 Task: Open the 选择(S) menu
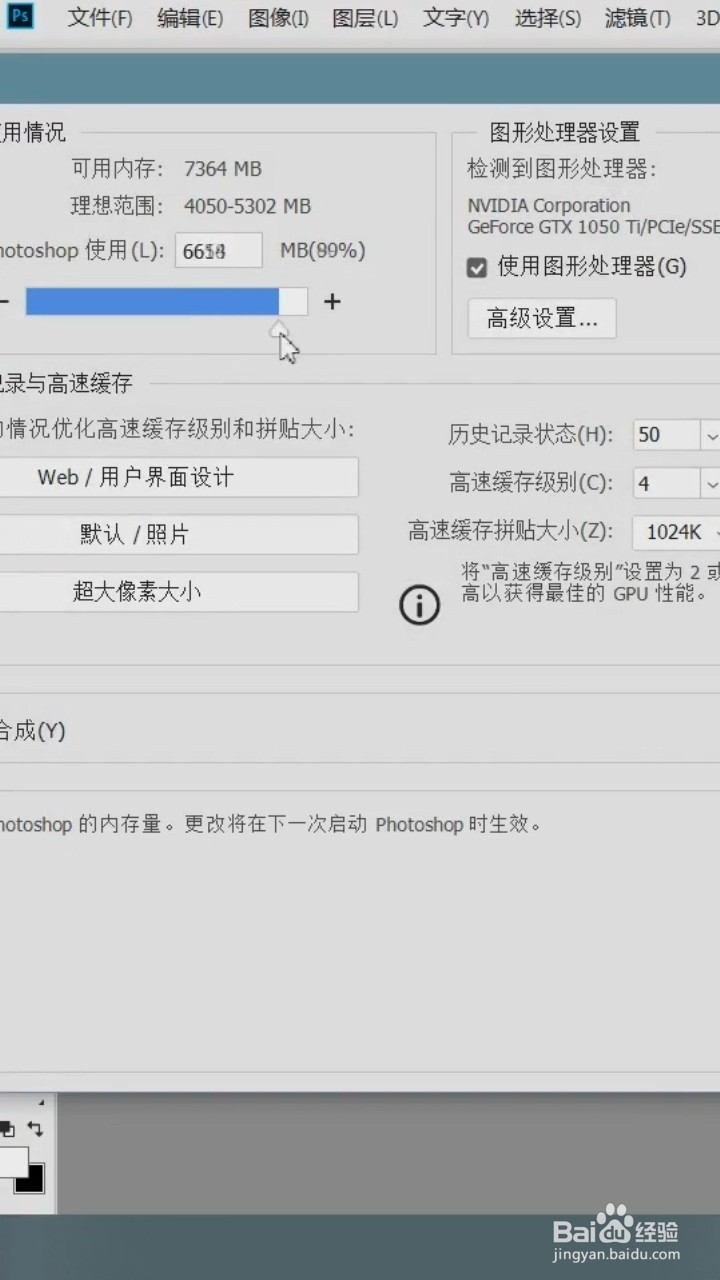click(x=548, y=18)
